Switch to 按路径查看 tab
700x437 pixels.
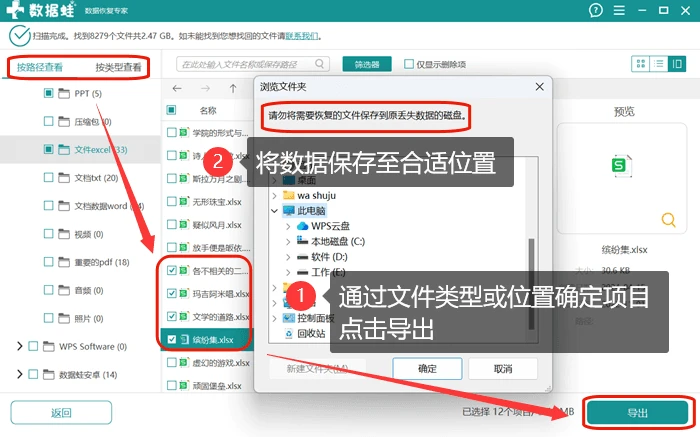coord(40,67)
